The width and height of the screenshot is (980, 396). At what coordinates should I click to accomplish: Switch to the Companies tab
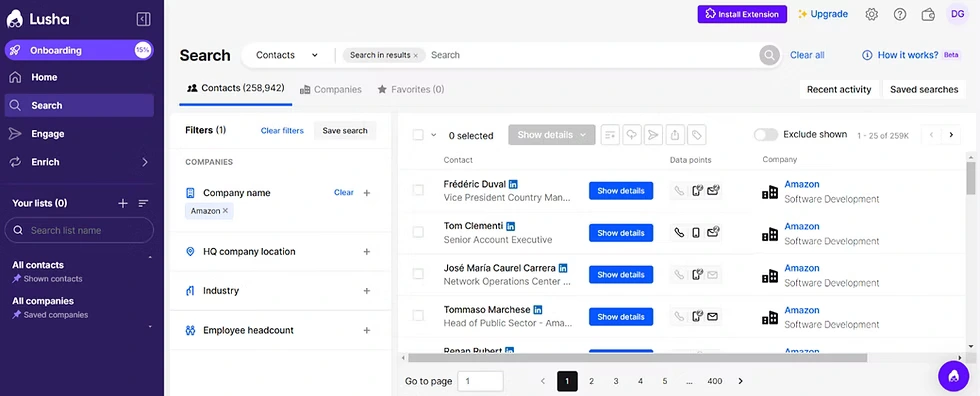click(x=331, y=89)
